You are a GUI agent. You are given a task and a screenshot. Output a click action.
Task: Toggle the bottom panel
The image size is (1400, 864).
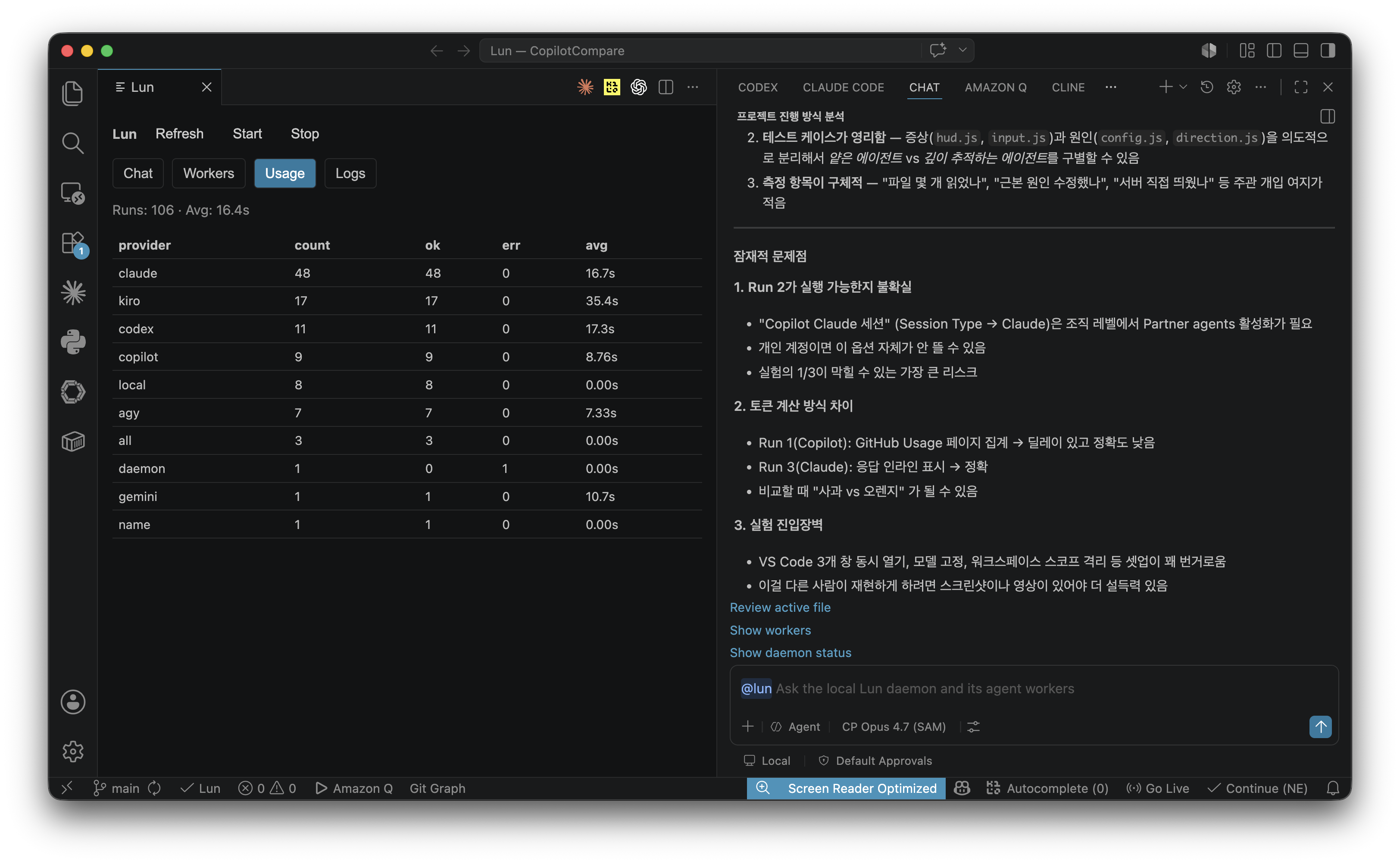(x=1300, y=51)
